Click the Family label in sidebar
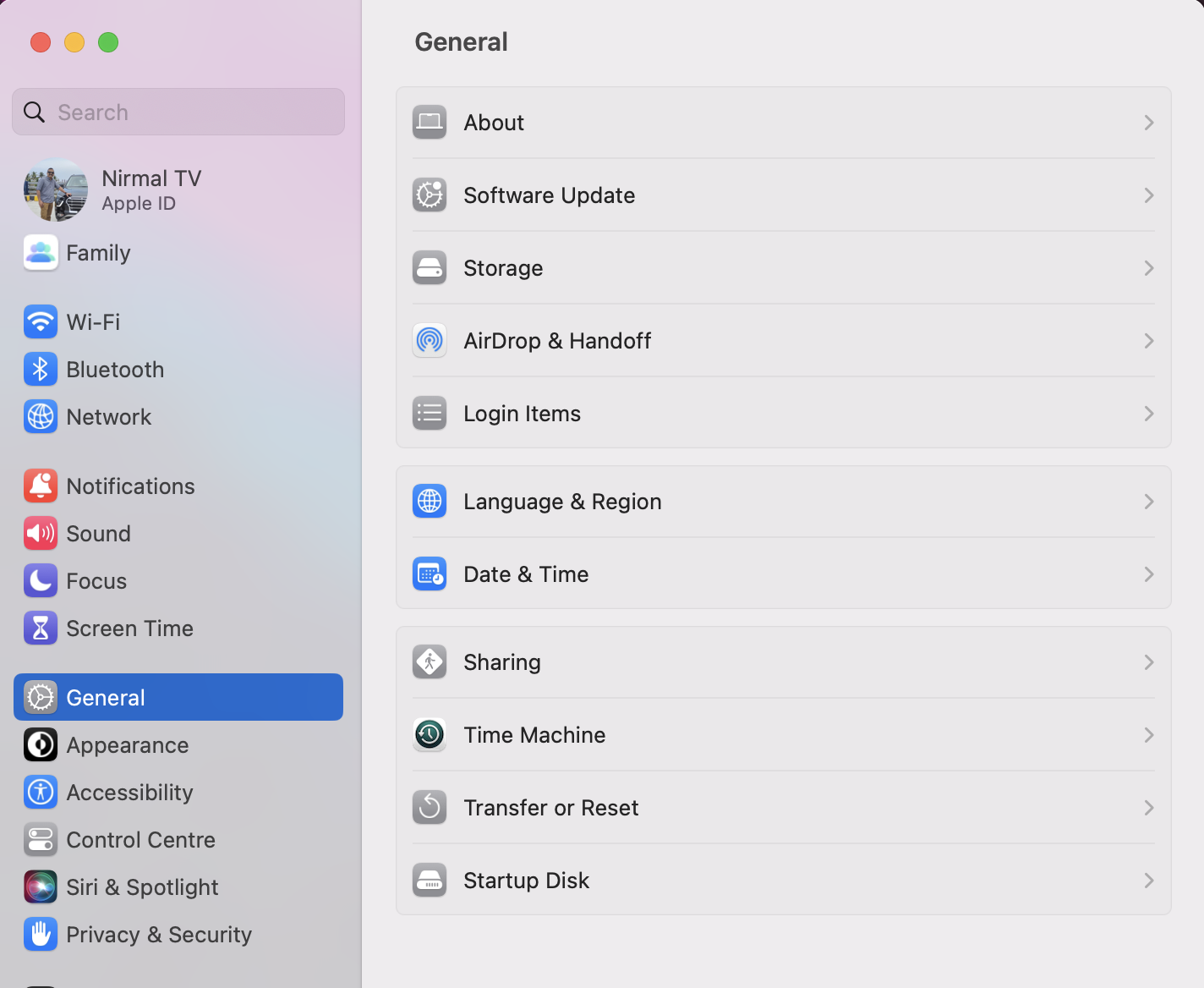 click(x=99, y=253)
